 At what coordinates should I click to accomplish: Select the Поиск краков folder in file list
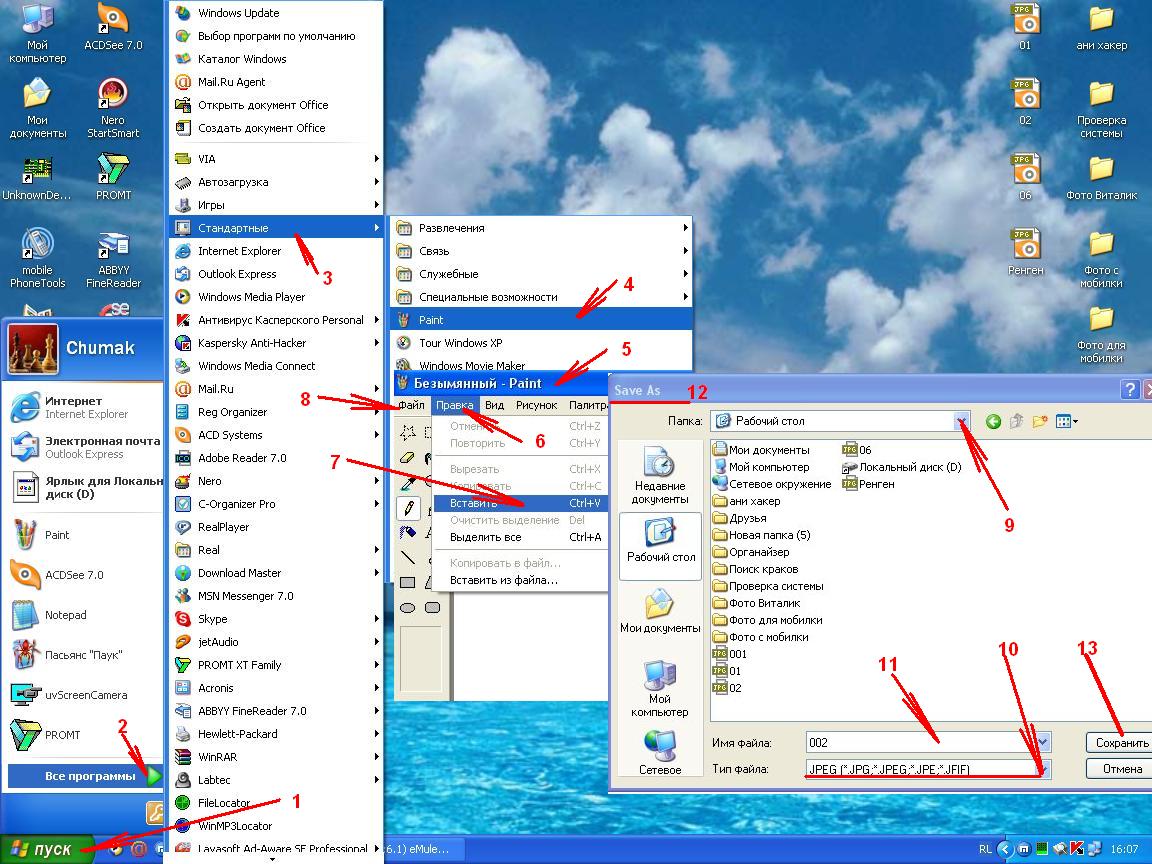tap(756, 569)
